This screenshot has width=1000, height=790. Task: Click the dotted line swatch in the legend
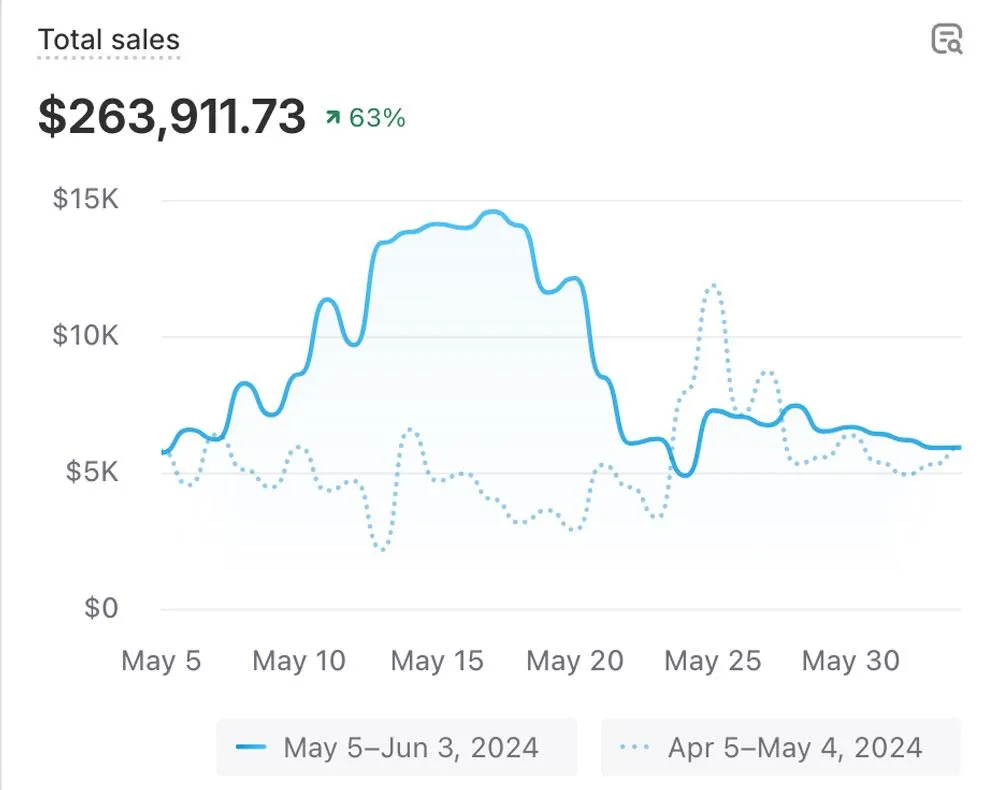[x=634, y=747]
